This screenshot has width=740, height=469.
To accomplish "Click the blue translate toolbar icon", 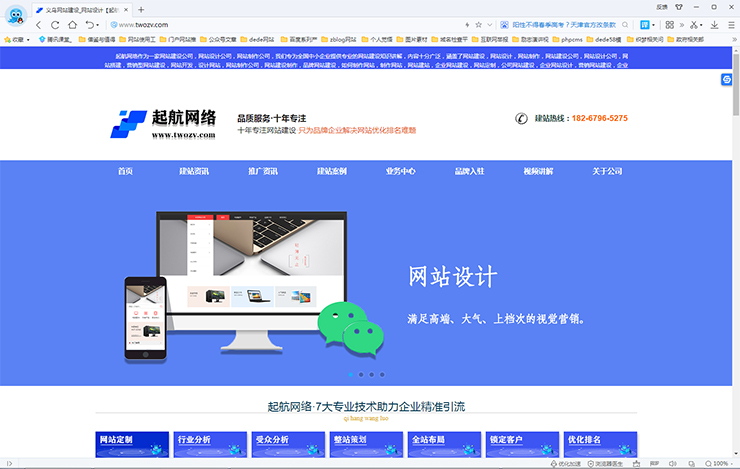I will (x=645, y=25).
